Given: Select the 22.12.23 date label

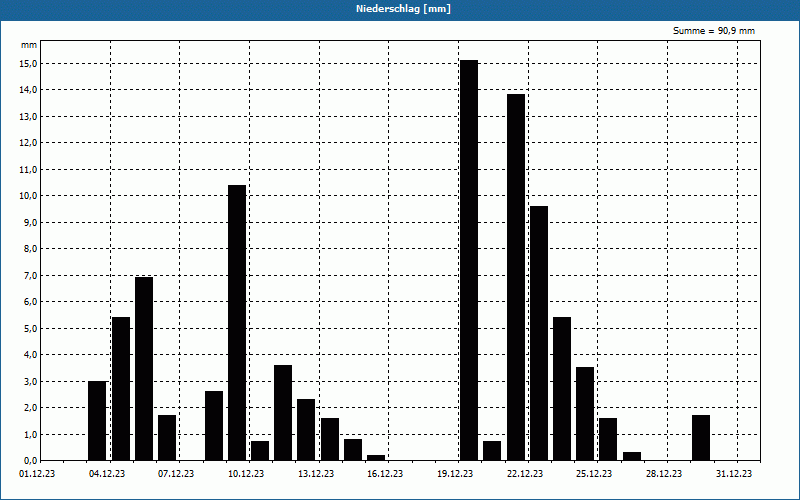Looking at the screenshot, I should 524,474.
